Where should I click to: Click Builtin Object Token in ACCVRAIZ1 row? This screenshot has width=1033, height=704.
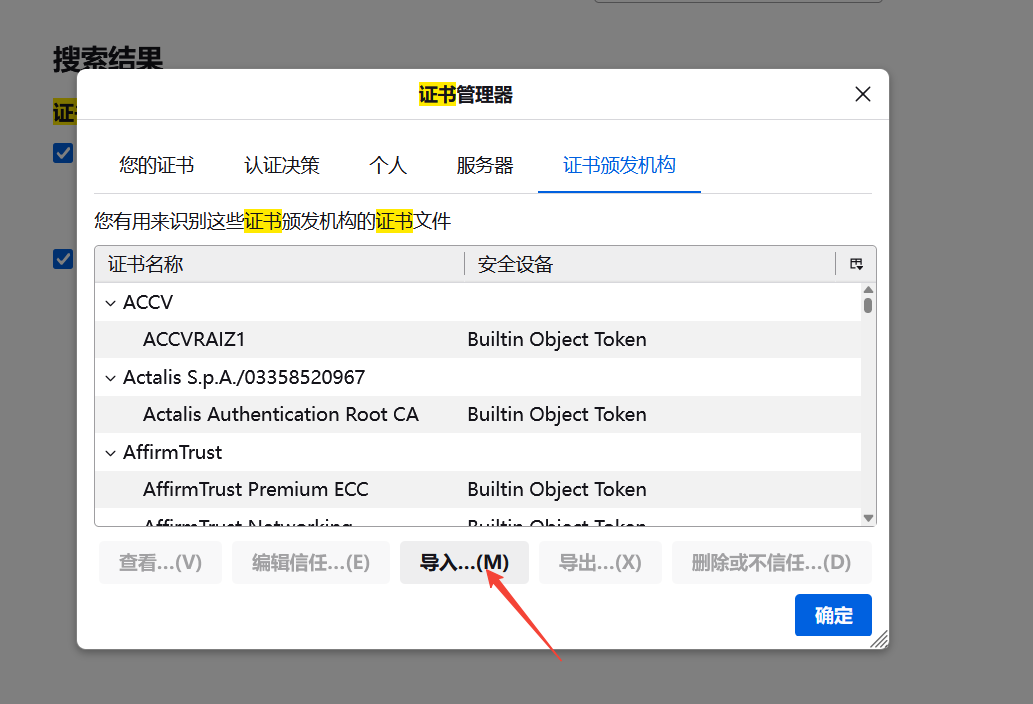[x=557, y=339]
